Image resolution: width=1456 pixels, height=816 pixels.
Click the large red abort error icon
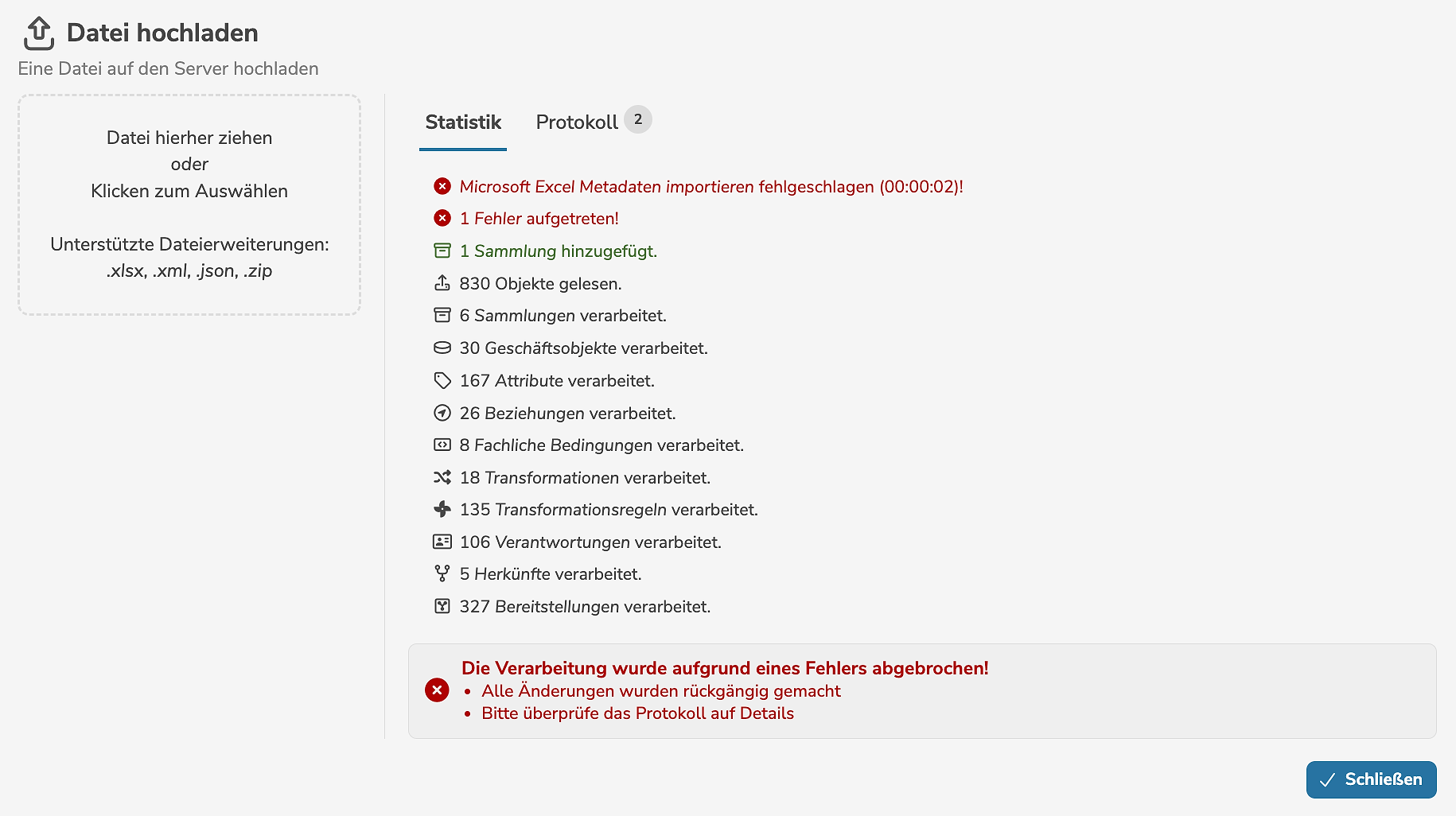click(437, 690)
